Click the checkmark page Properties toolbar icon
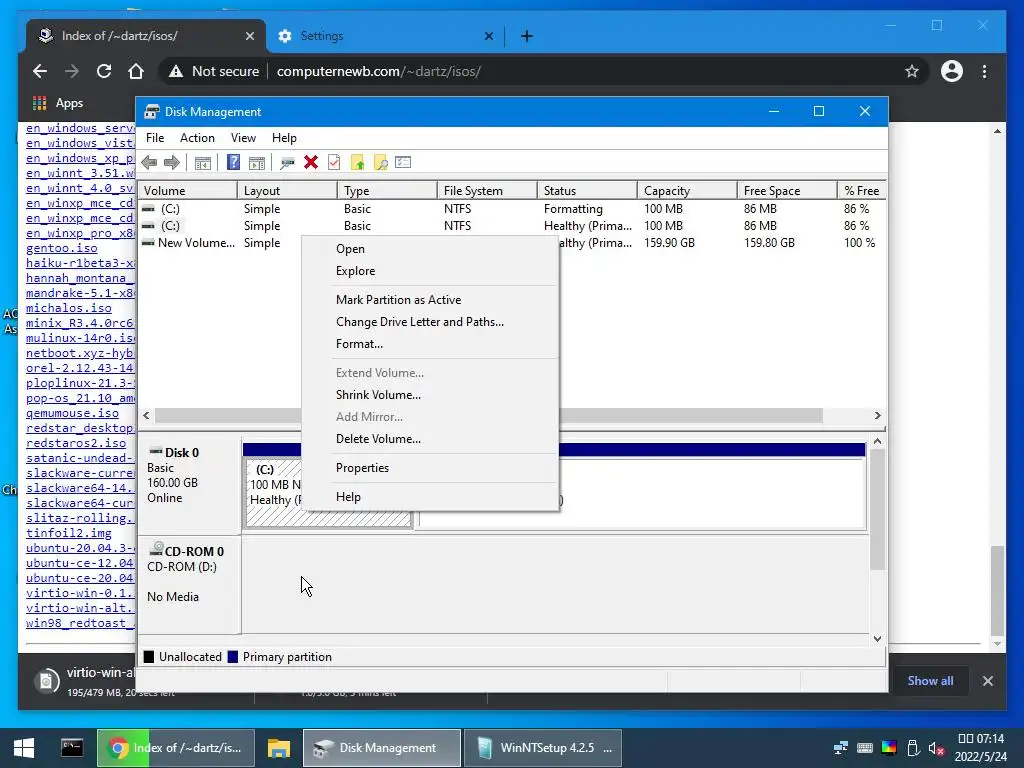 [x=334, y=163]
